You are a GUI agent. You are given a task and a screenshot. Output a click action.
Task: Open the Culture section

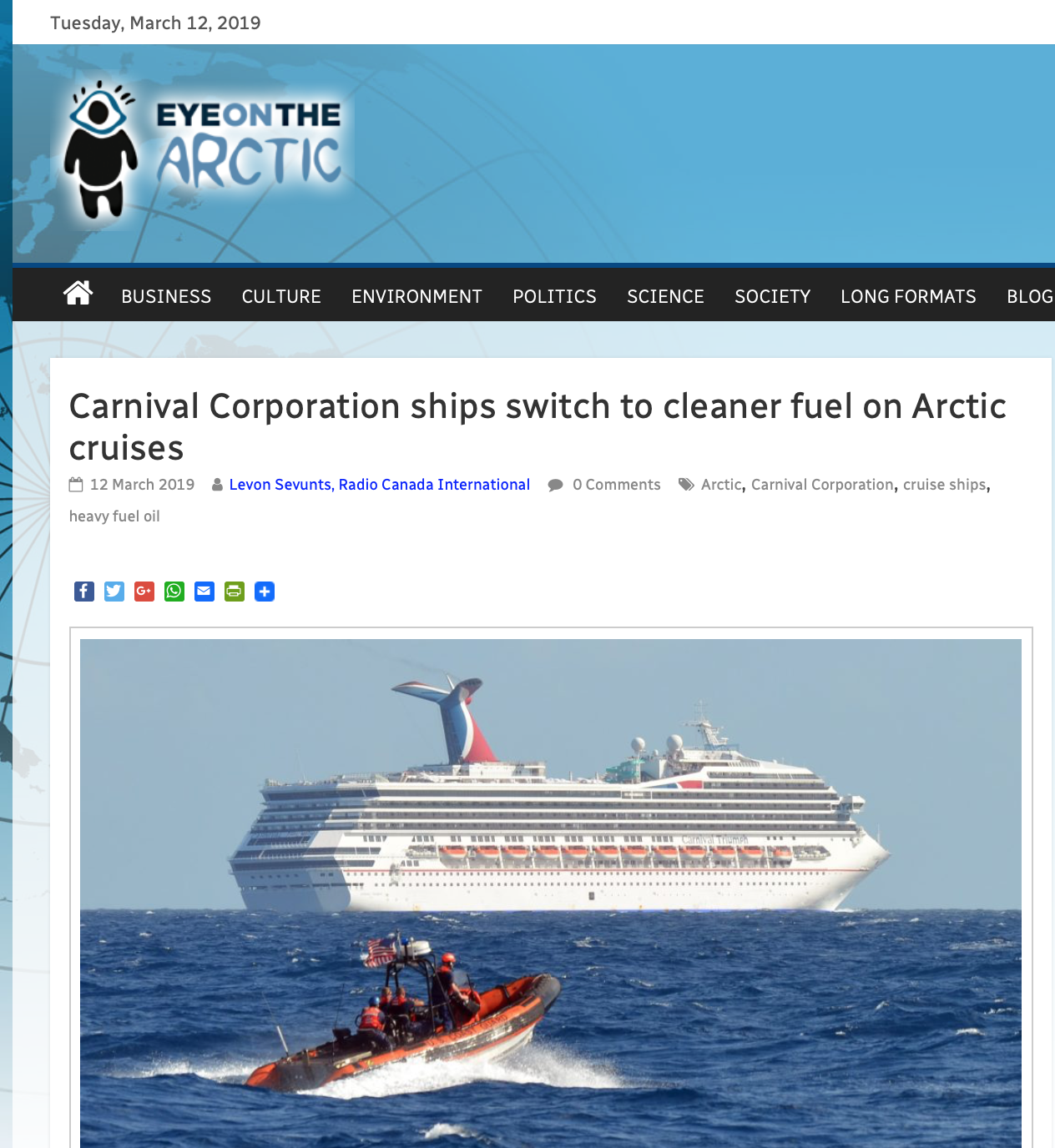pos(281,296)
